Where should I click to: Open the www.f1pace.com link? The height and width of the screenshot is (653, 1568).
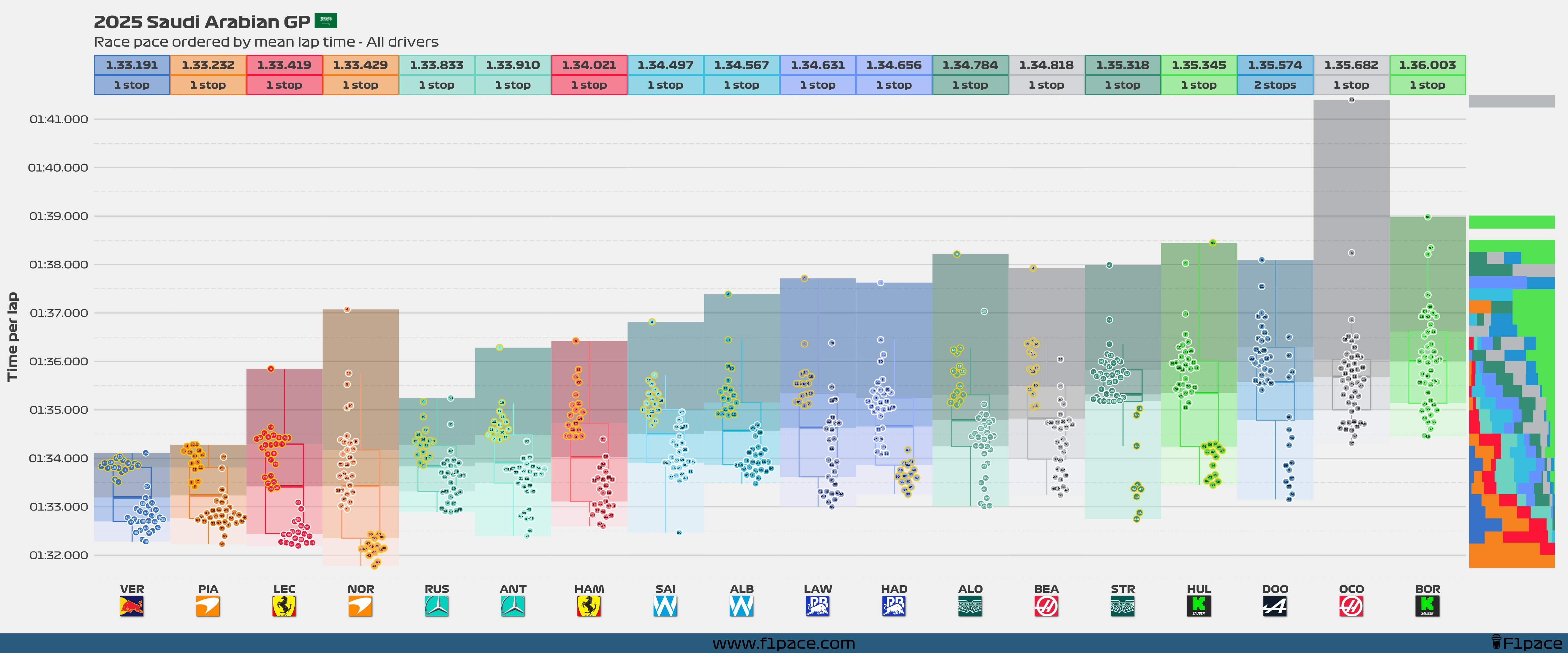pos(784,643)
